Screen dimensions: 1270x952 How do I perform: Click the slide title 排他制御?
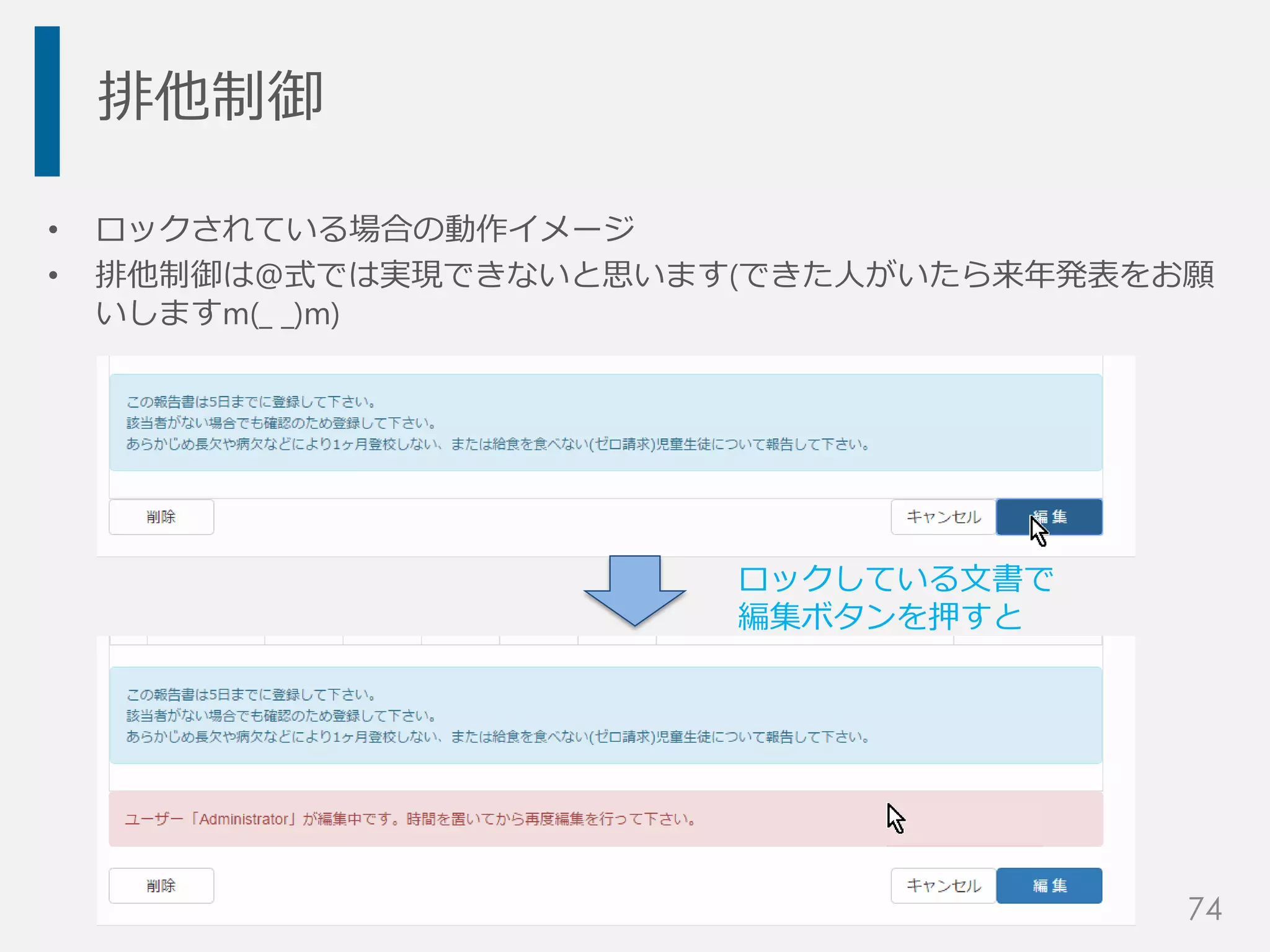[211, 96]
